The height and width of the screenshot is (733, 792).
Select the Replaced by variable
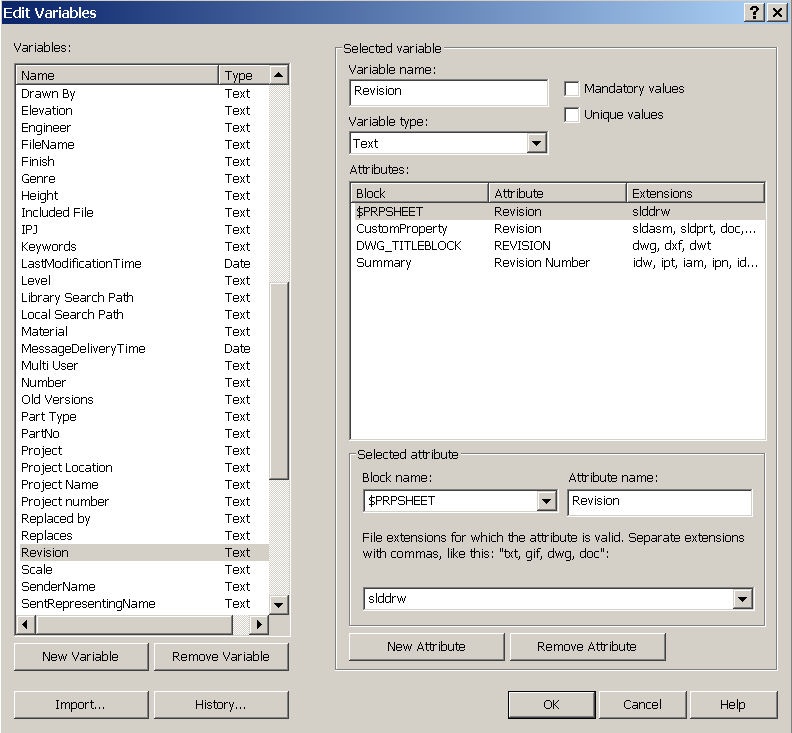coord(143,519)
